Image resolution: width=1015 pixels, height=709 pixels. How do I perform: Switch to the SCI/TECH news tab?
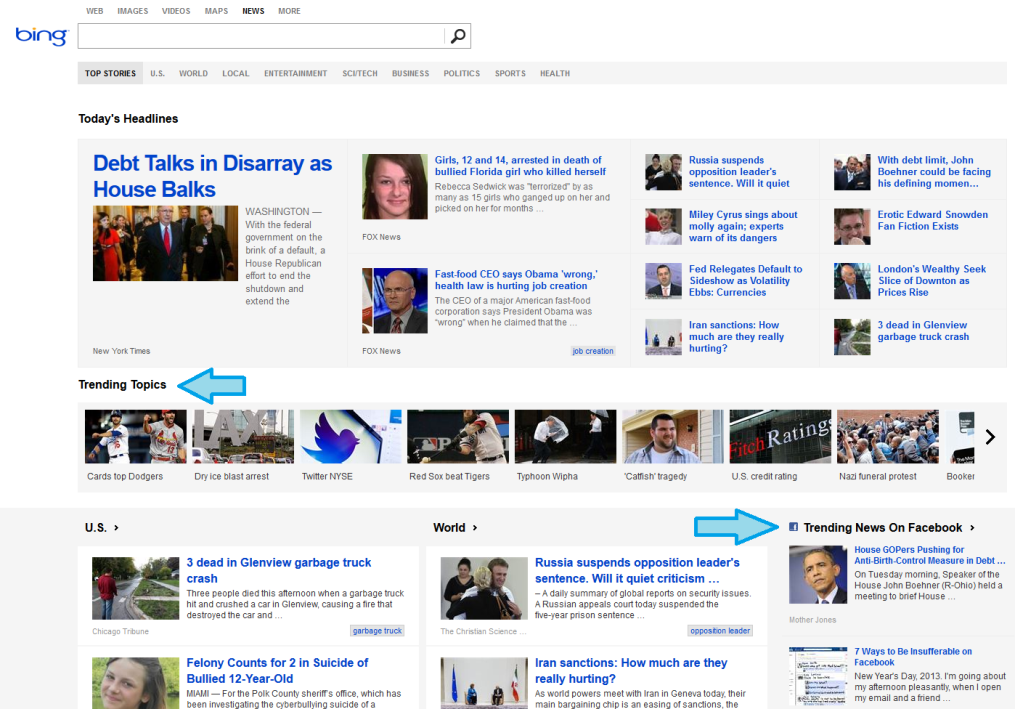point(360,73)
